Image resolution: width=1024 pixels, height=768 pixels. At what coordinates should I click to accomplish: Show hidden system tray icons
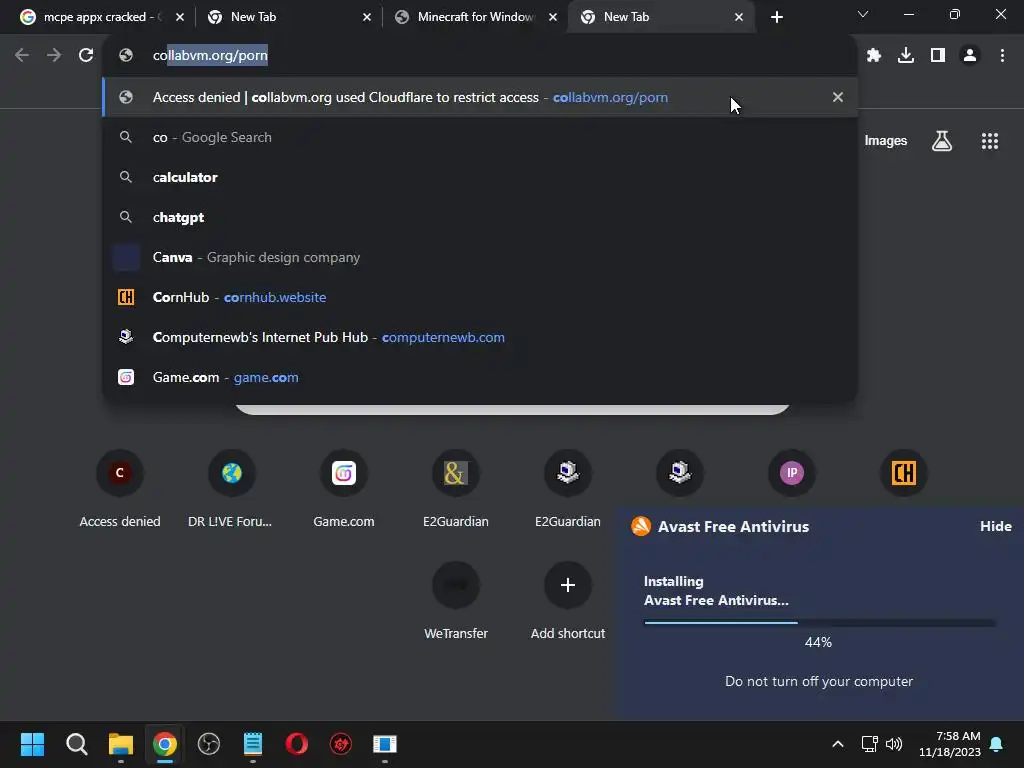[x=838, y=744]
